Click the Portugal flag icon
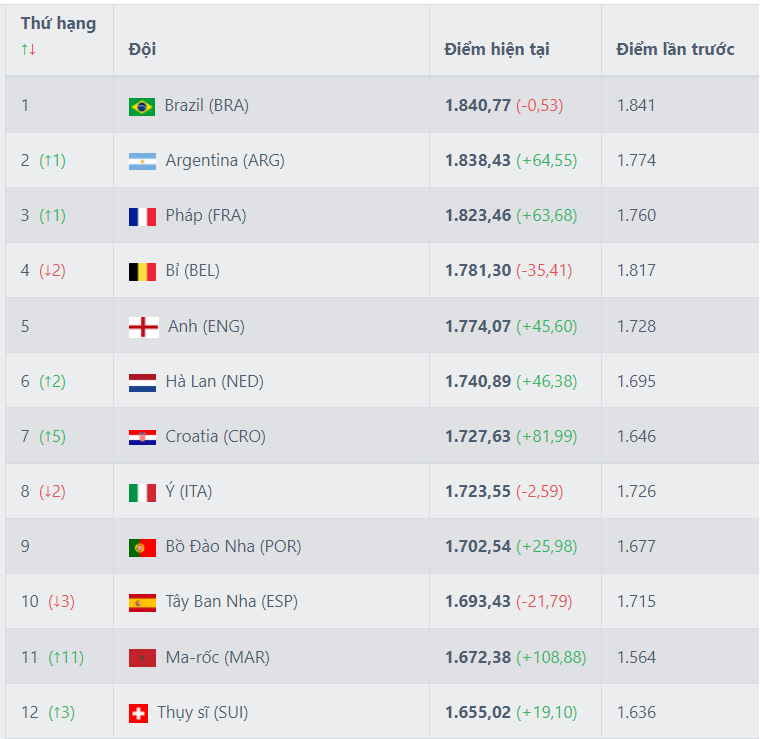The image size is (760, 739). tap(142, 547)
